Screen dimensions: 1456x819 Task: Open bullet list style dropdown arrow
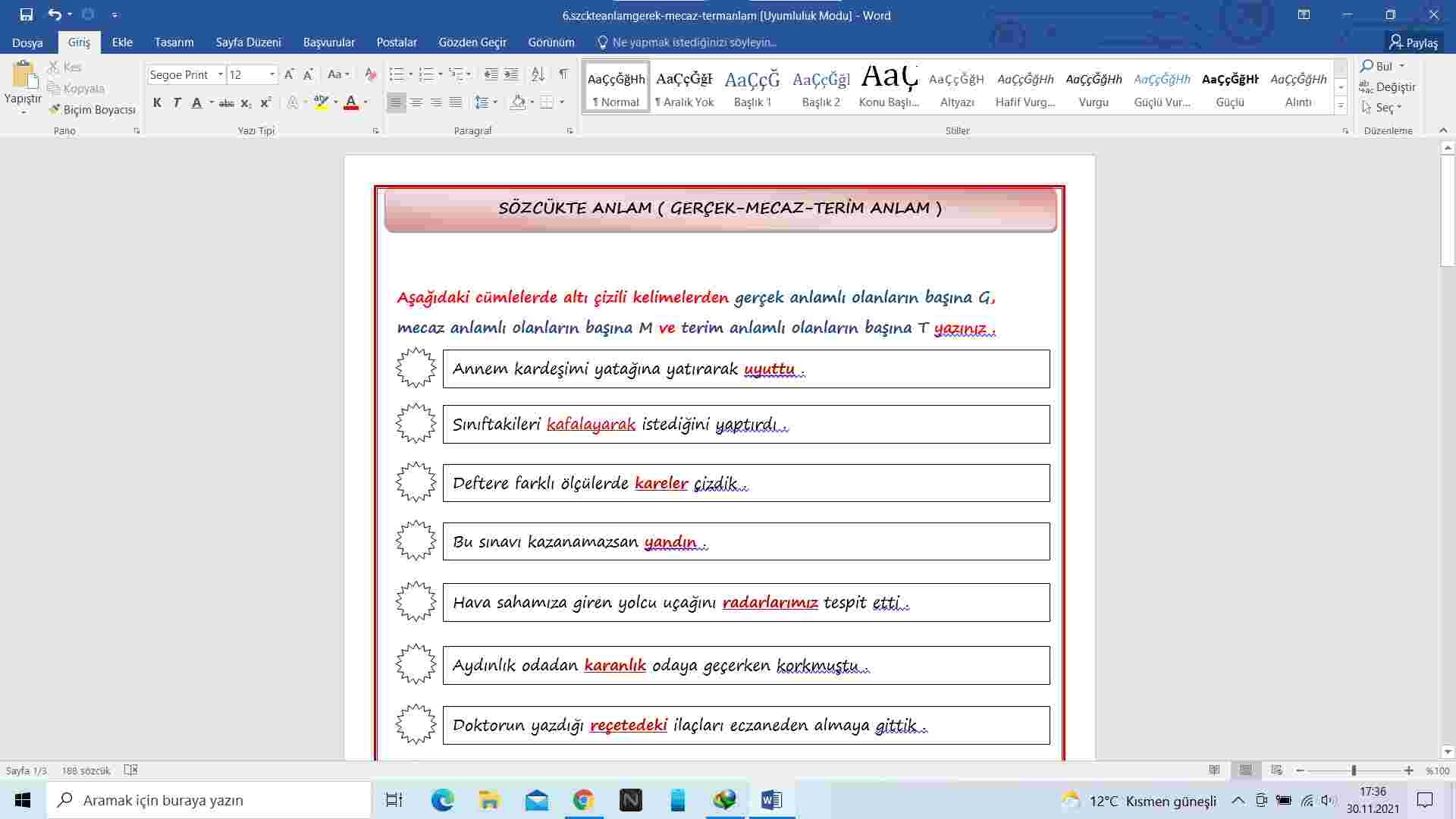point(410,74)
